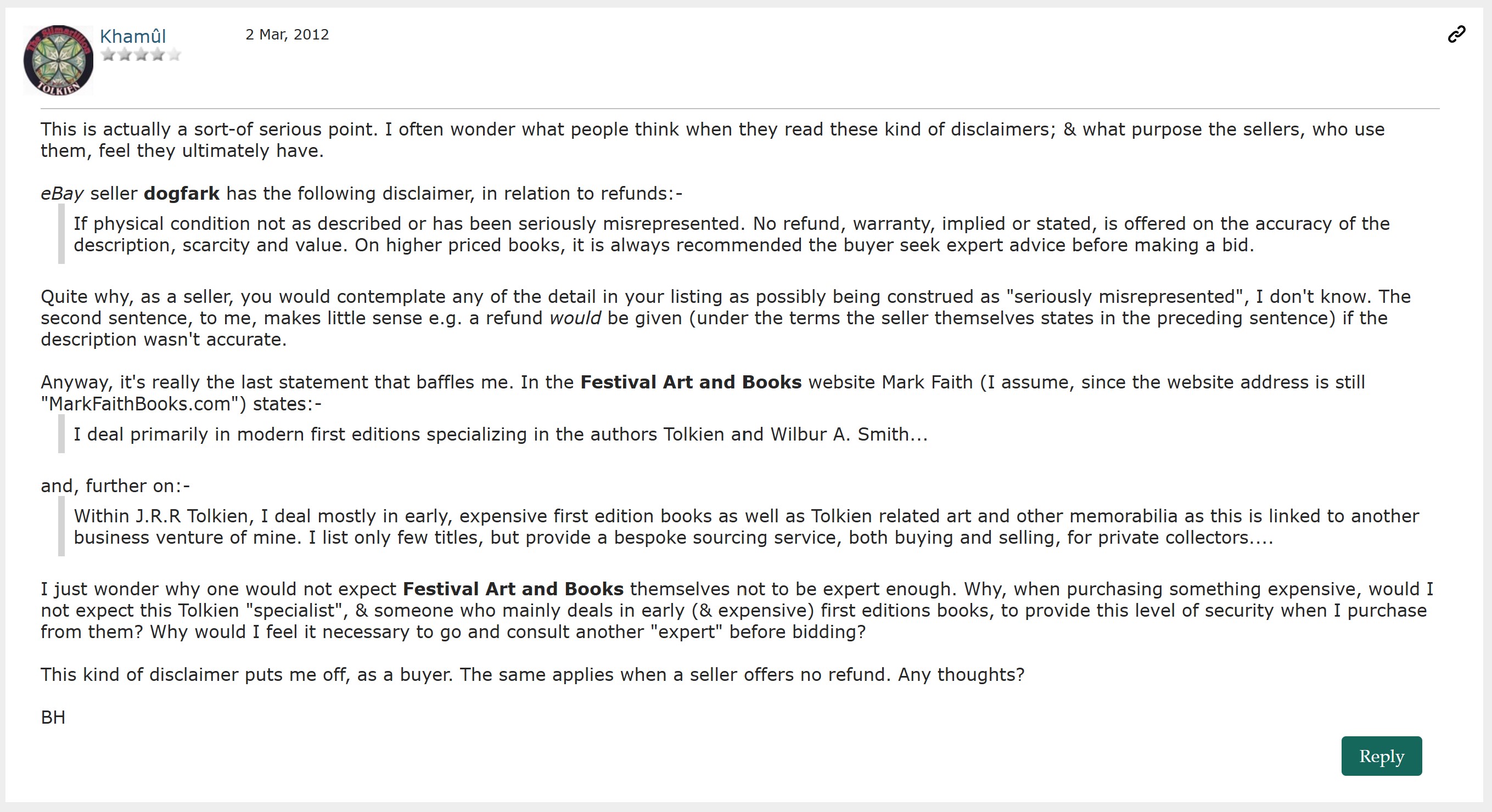Viewport: 1492px width, 812px height.
Task: Click the quoted refund disclaimer block
Action: 731,234
